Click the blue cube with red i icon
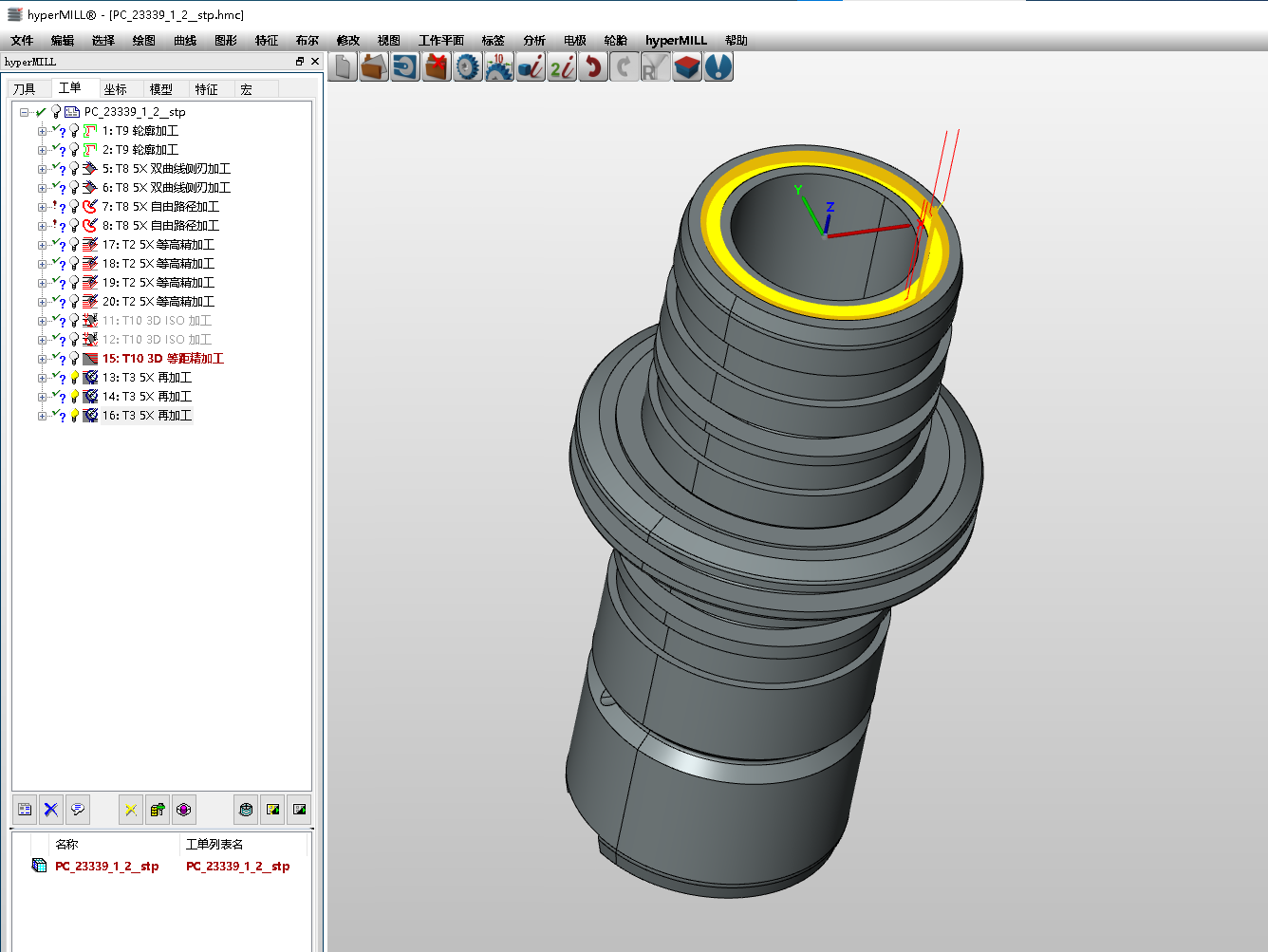 (x=531, y=66)
